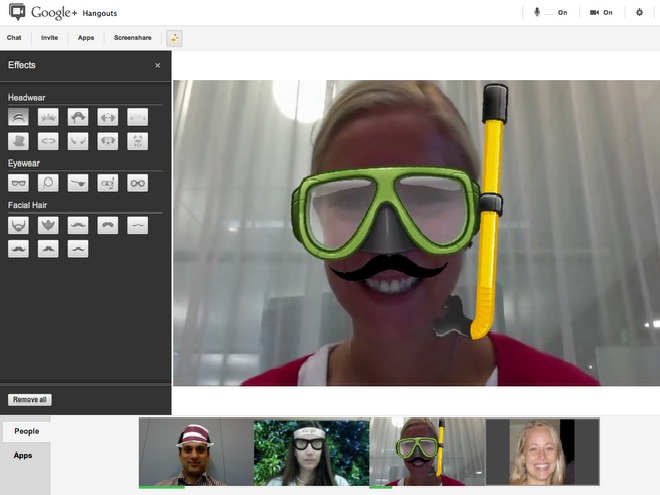Select the man with striped hat thumbnail
The height and width of the screenshot is (495, 660).
tap(195, 452)
